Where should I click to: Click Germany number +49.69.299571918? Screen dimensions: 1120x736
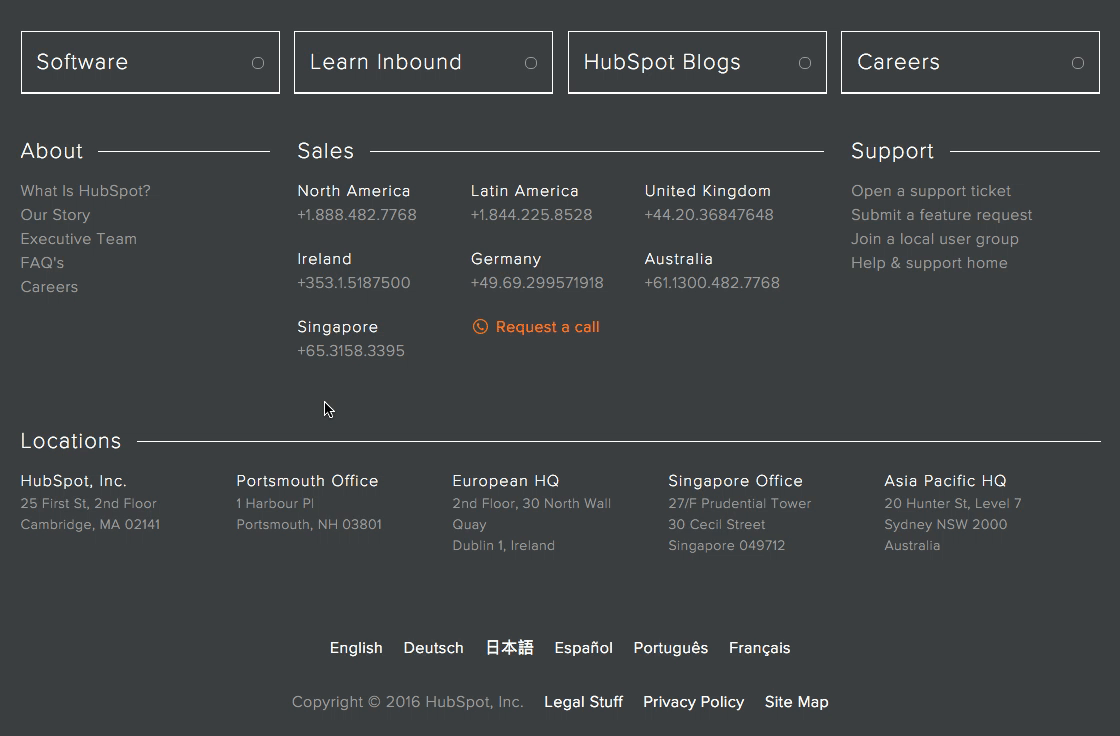(537, 283)
